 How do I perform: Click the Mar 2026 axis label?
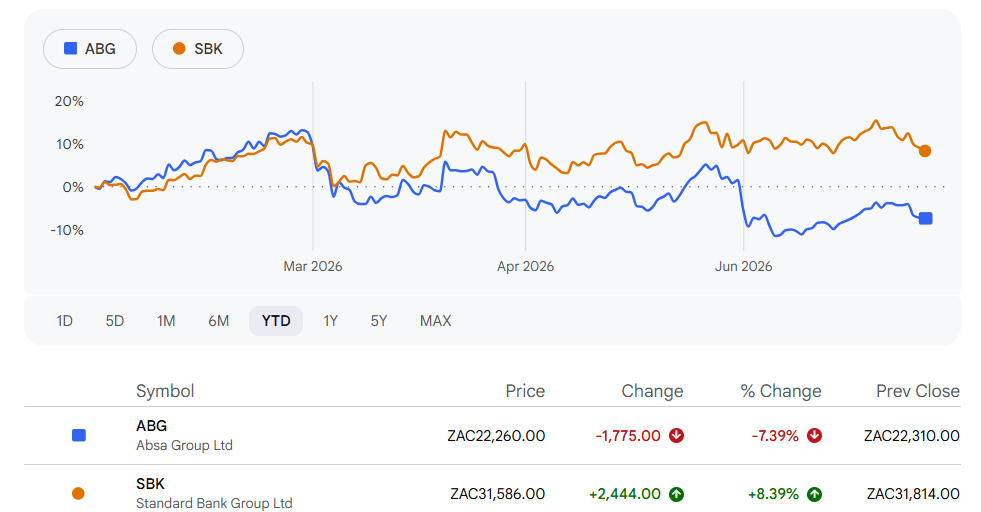tap(313, 267)
